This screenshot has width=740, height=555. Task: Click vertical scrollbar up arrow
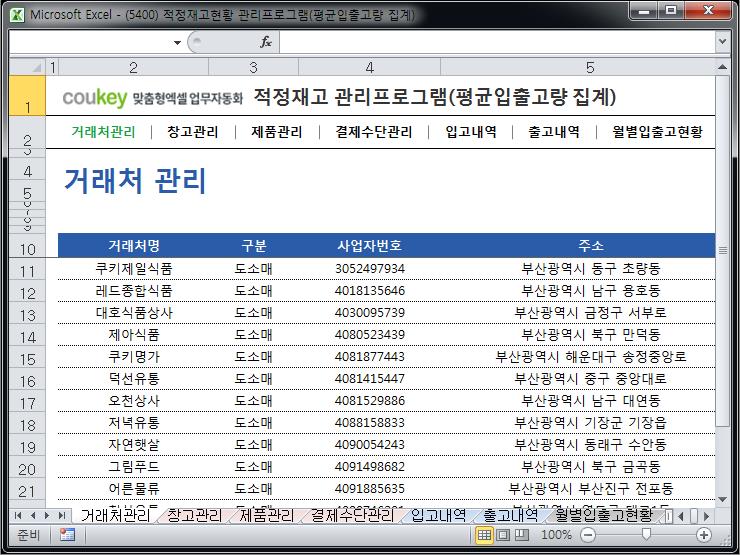722,67
